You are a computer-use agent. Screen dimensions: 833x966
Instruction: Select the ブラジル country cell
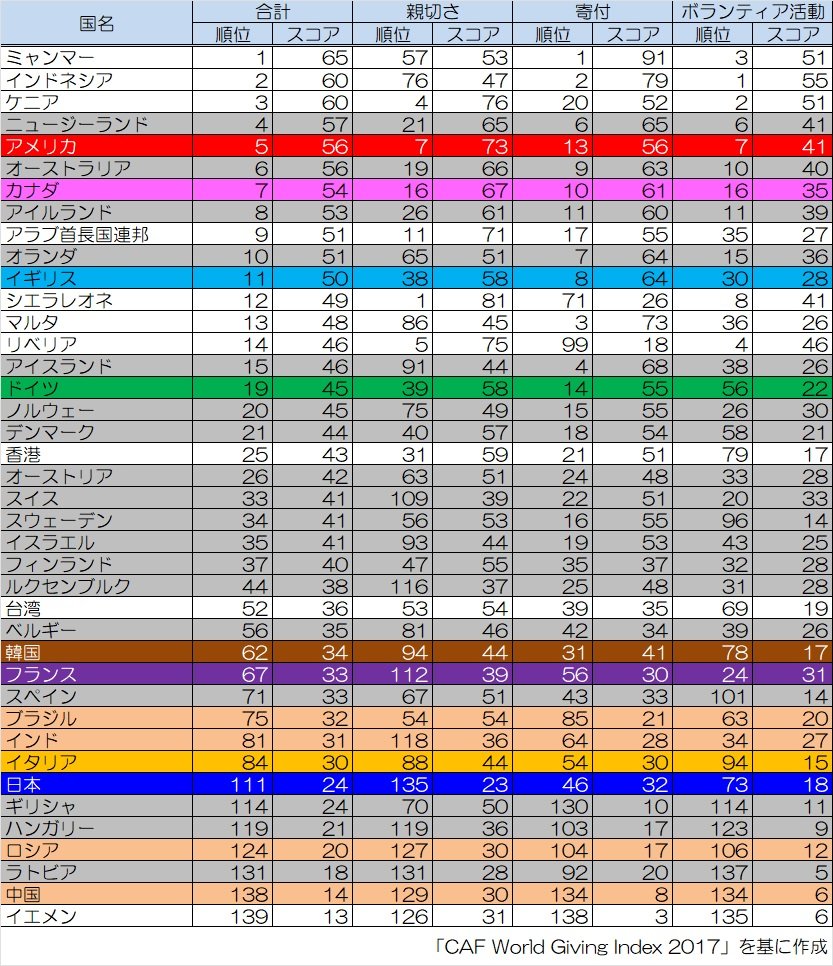[96, 719]
